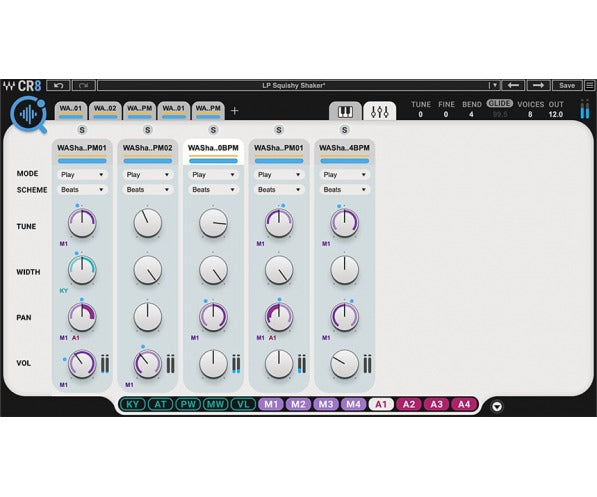The height and width of the screenshot is (497, 597).
Task: Click the Vol knob of WASha..4BPM
Action: tap(345, 364)
